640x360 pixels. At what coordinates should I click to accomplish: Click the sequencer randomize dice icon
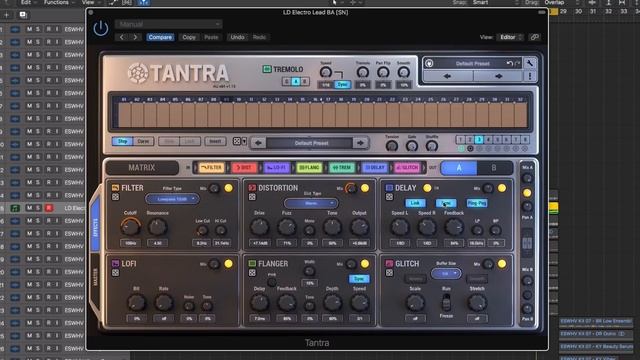[236, 141]
